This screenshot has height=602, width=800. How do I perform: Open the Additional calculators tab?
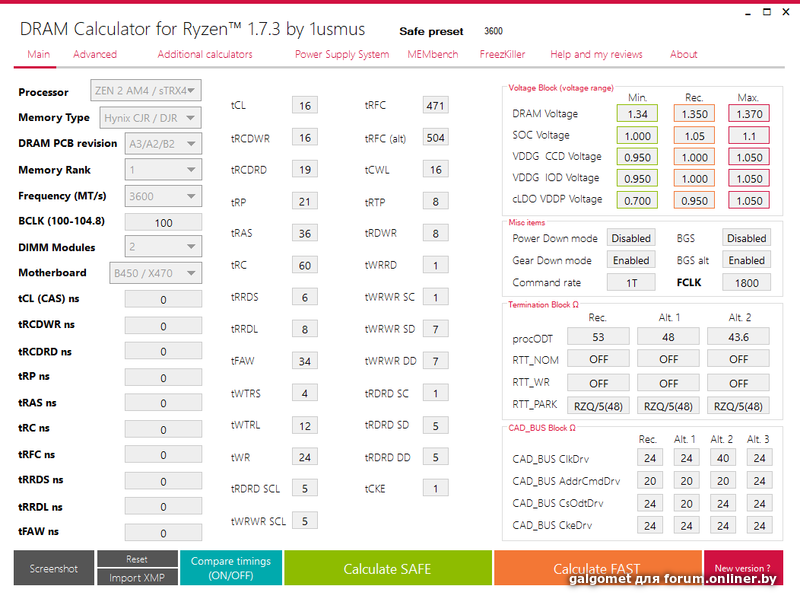pyautogui.click(x=205, y=55)
